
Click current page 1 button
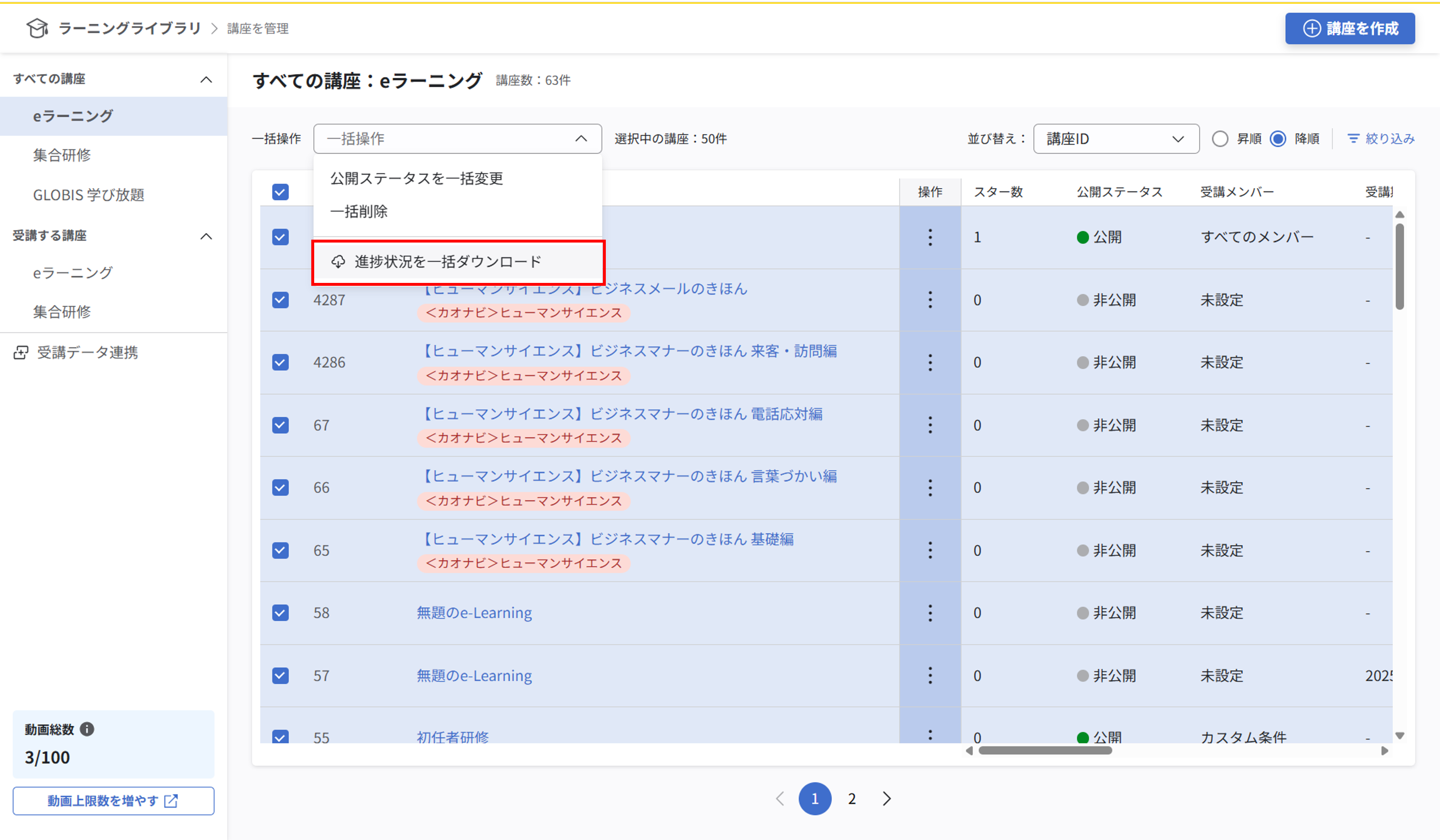click(815, 798)
